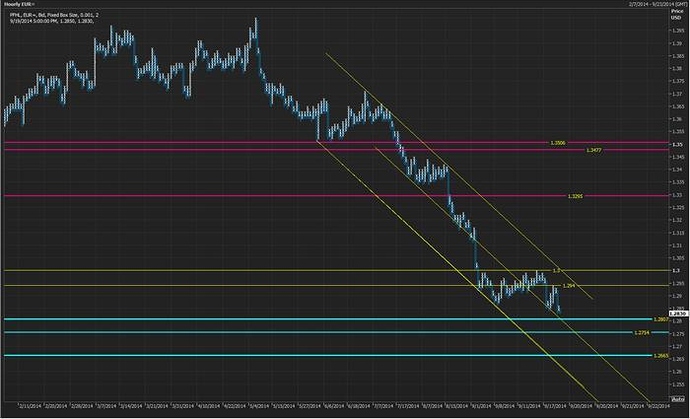Screen dimensions: 690x419
Task: Click the 1.3 price axis tick
Action: 675,270
